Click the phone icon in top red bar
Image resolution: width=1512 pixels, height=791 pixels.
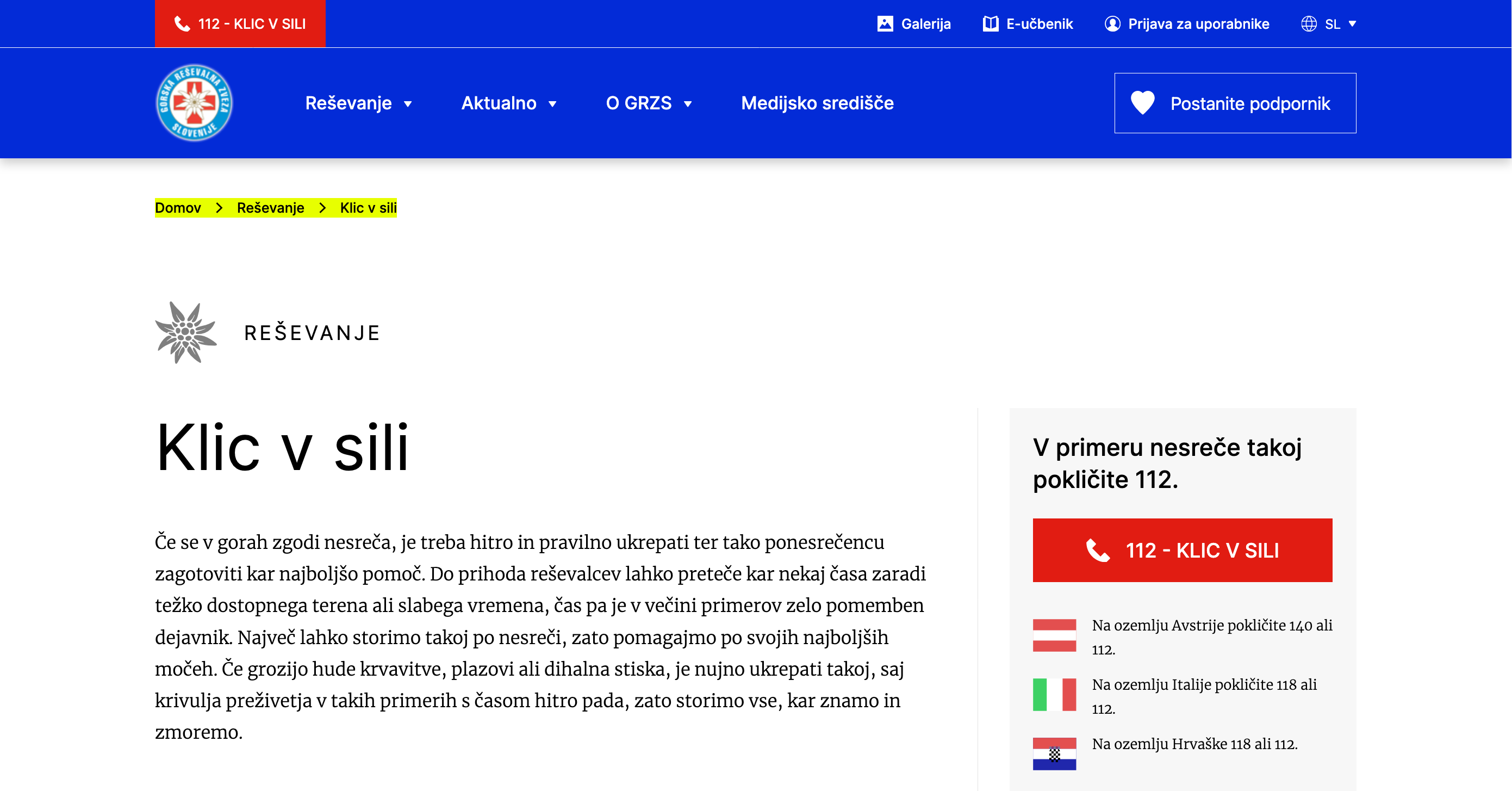pos(183,24)
